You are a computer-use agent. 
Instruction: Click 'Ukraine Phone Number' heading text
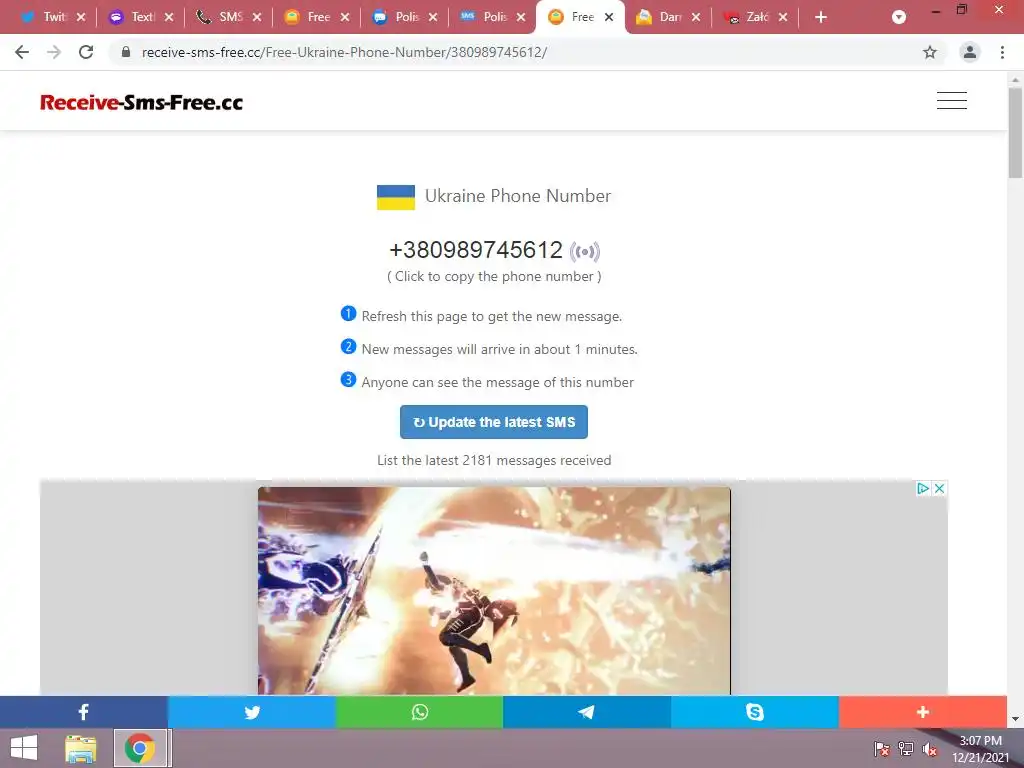[518, 196]
